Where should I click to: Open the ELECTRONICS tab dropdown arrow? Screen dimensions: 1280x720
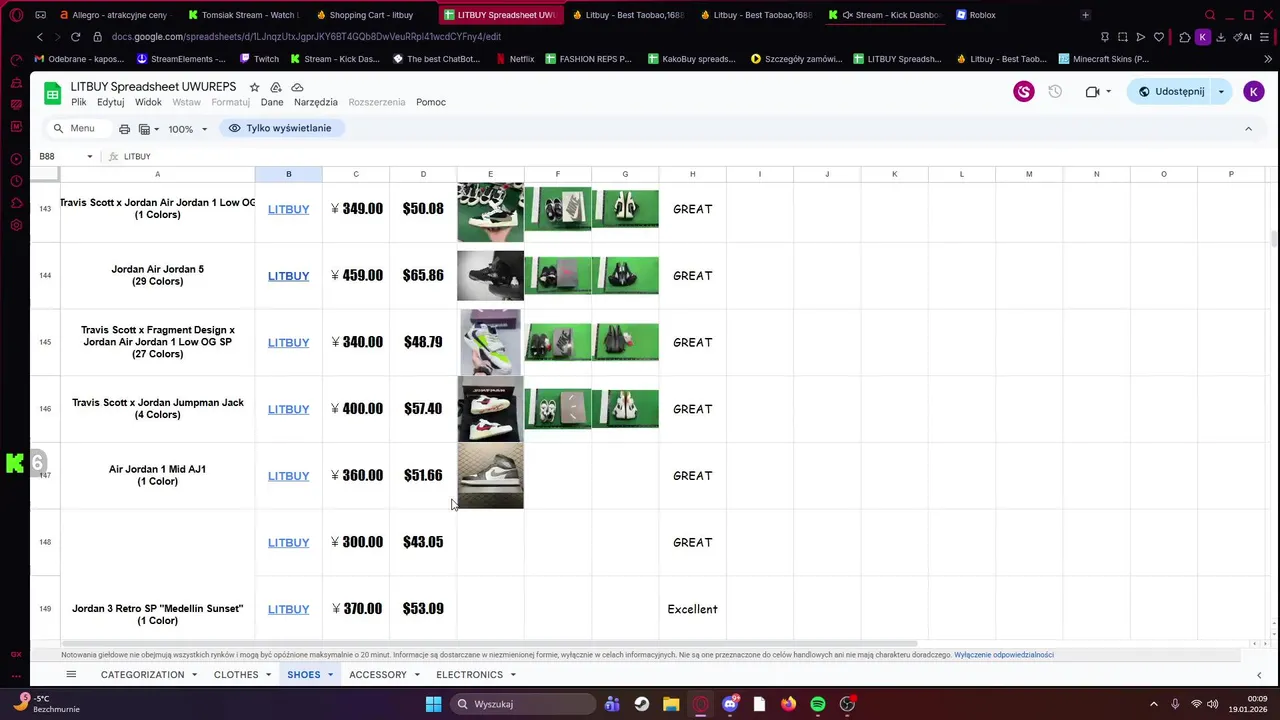click(513, 675)
